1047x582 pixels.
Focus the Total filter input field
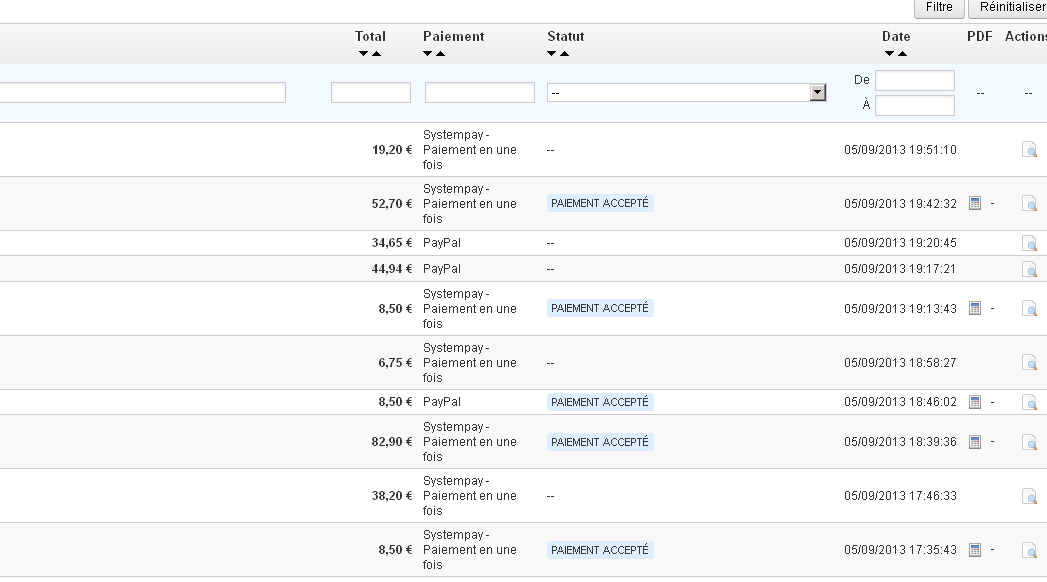[x=371, y=92]
